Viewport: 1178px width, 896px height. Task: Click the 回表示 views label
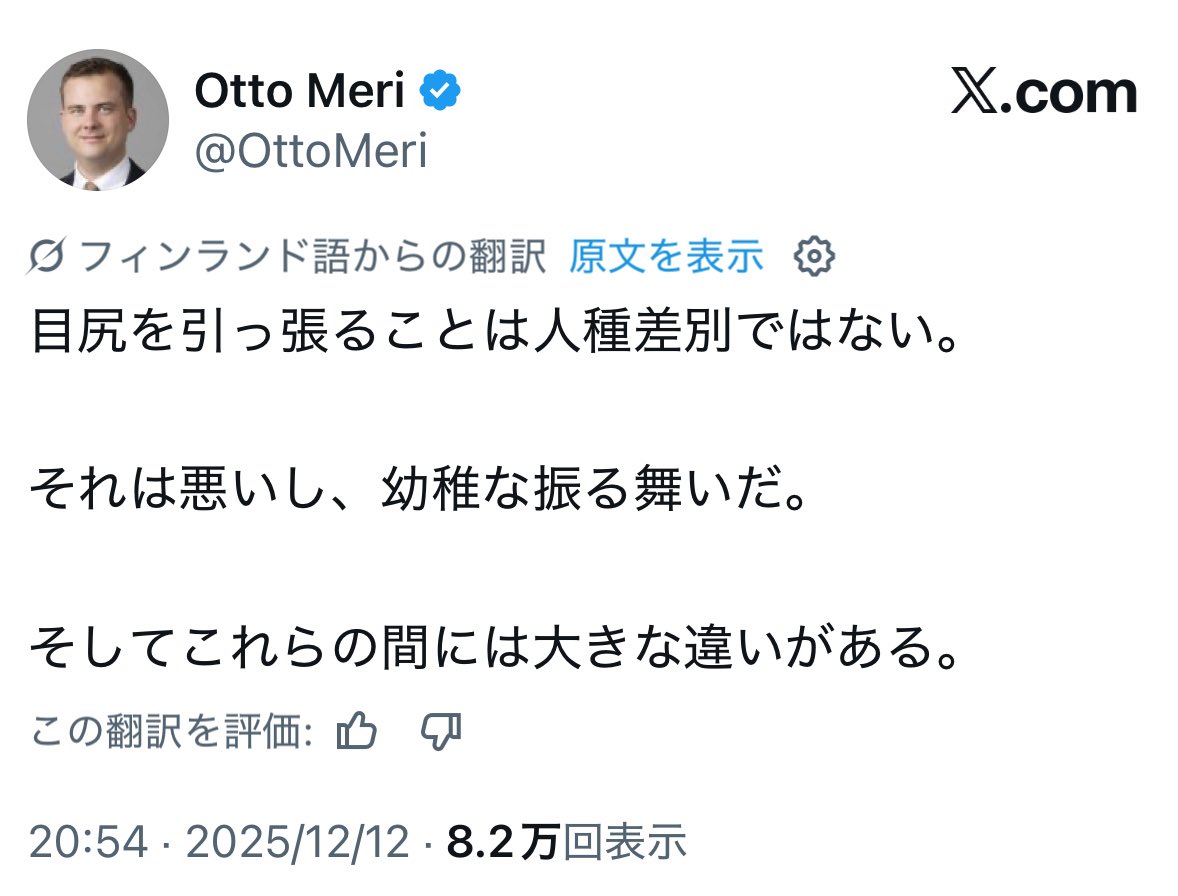(625, 843)
